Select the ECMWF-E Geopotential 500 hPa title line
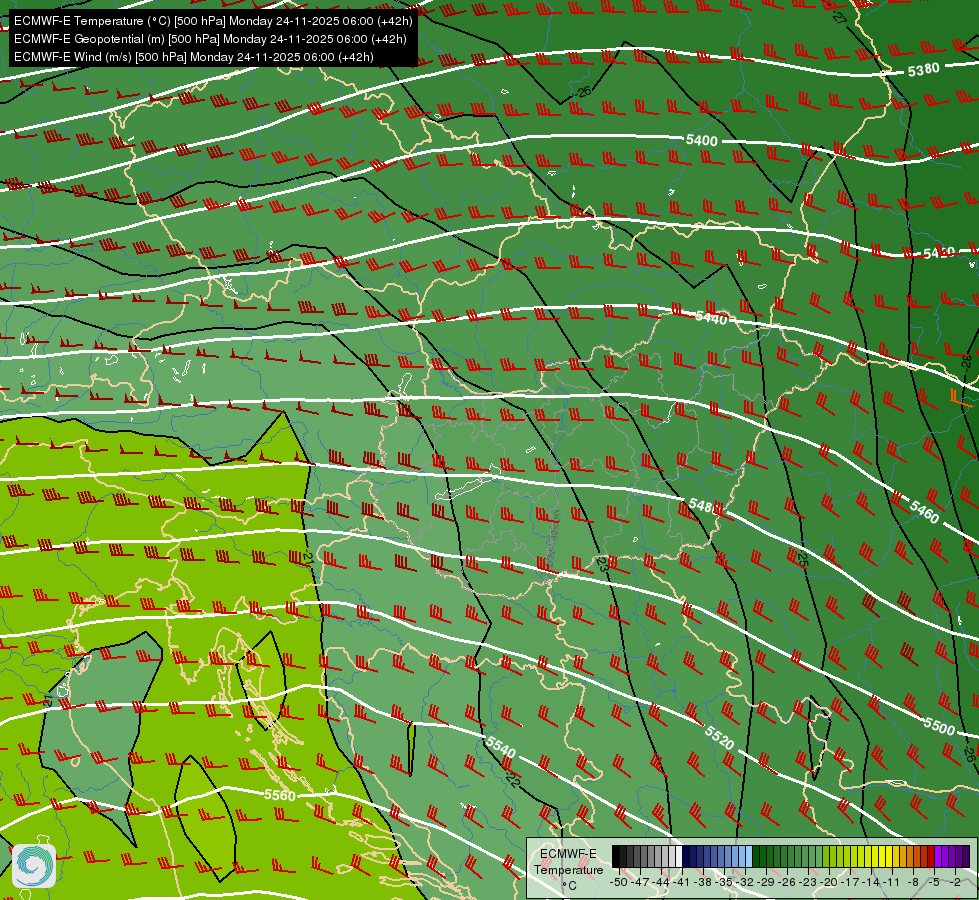979x900 pixels. pyautogui.click(x=210, y=39)
